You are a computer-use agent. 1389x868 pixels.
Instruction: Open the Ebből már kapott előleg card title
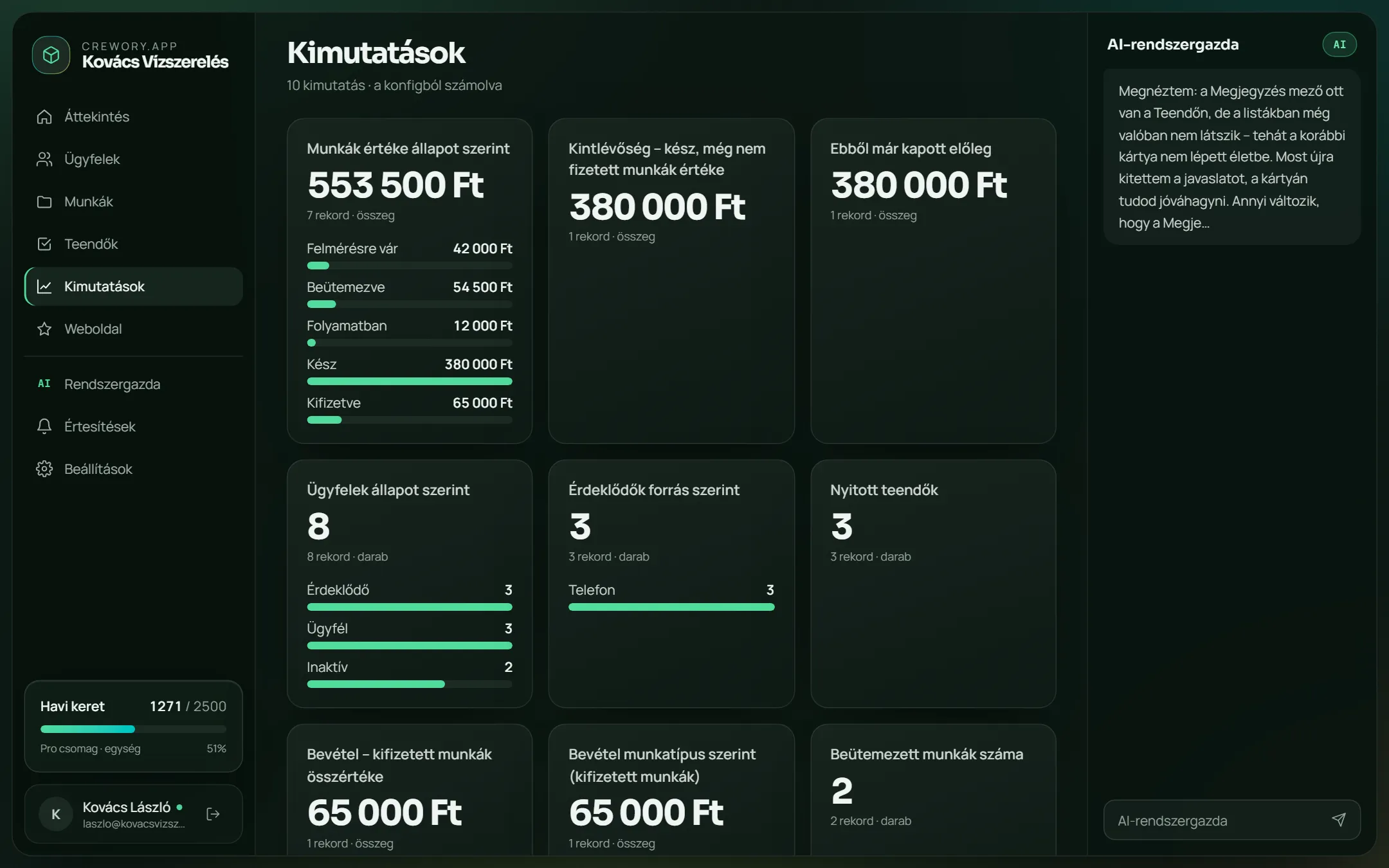[911, 149]
